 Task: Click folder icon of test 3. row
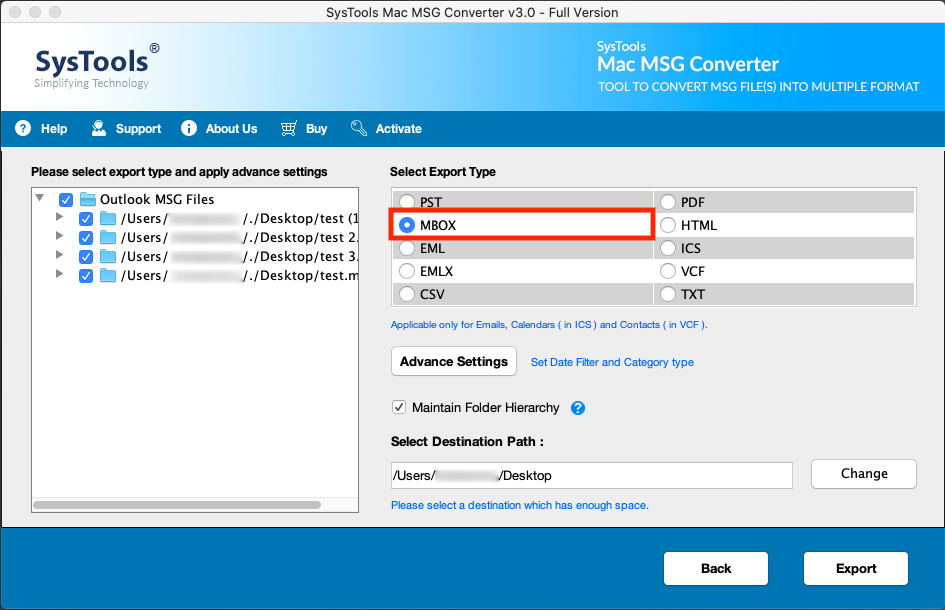[108, 257]
